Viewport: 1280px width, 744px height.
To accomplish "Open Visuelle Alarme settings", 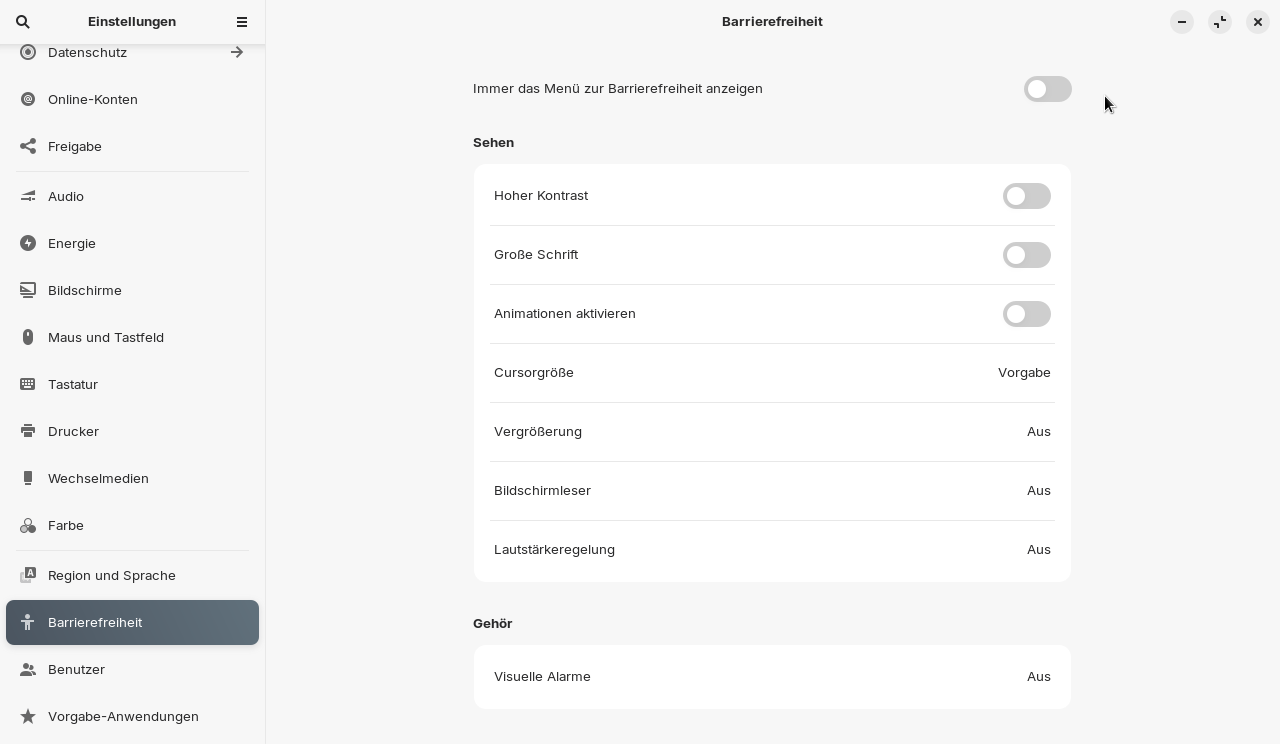I will [x=772, y=676].
